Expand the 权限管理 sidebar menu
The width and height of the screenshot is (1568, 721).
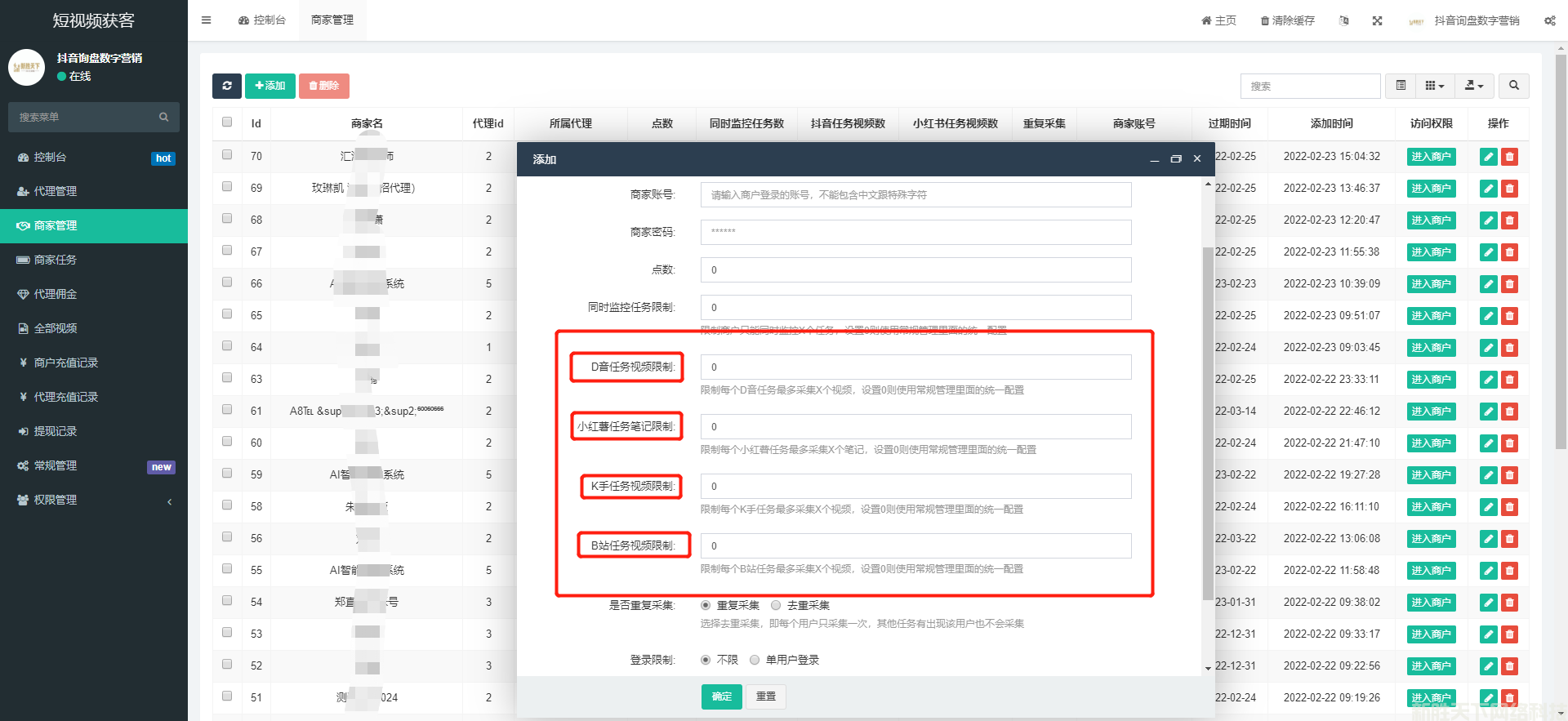tap(94, 500)
